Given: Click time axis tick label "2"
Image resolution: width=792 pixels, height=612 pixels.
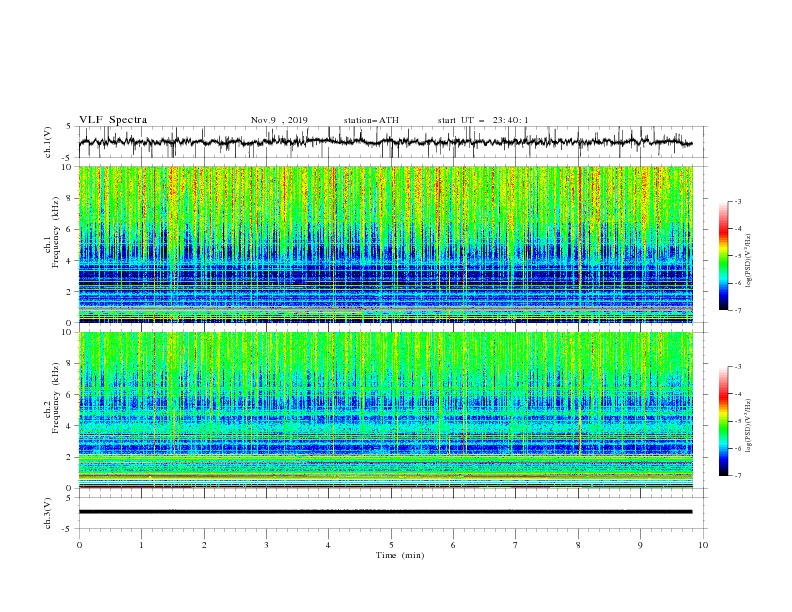Looking at the screenshot, I should [x=204, y=545].
